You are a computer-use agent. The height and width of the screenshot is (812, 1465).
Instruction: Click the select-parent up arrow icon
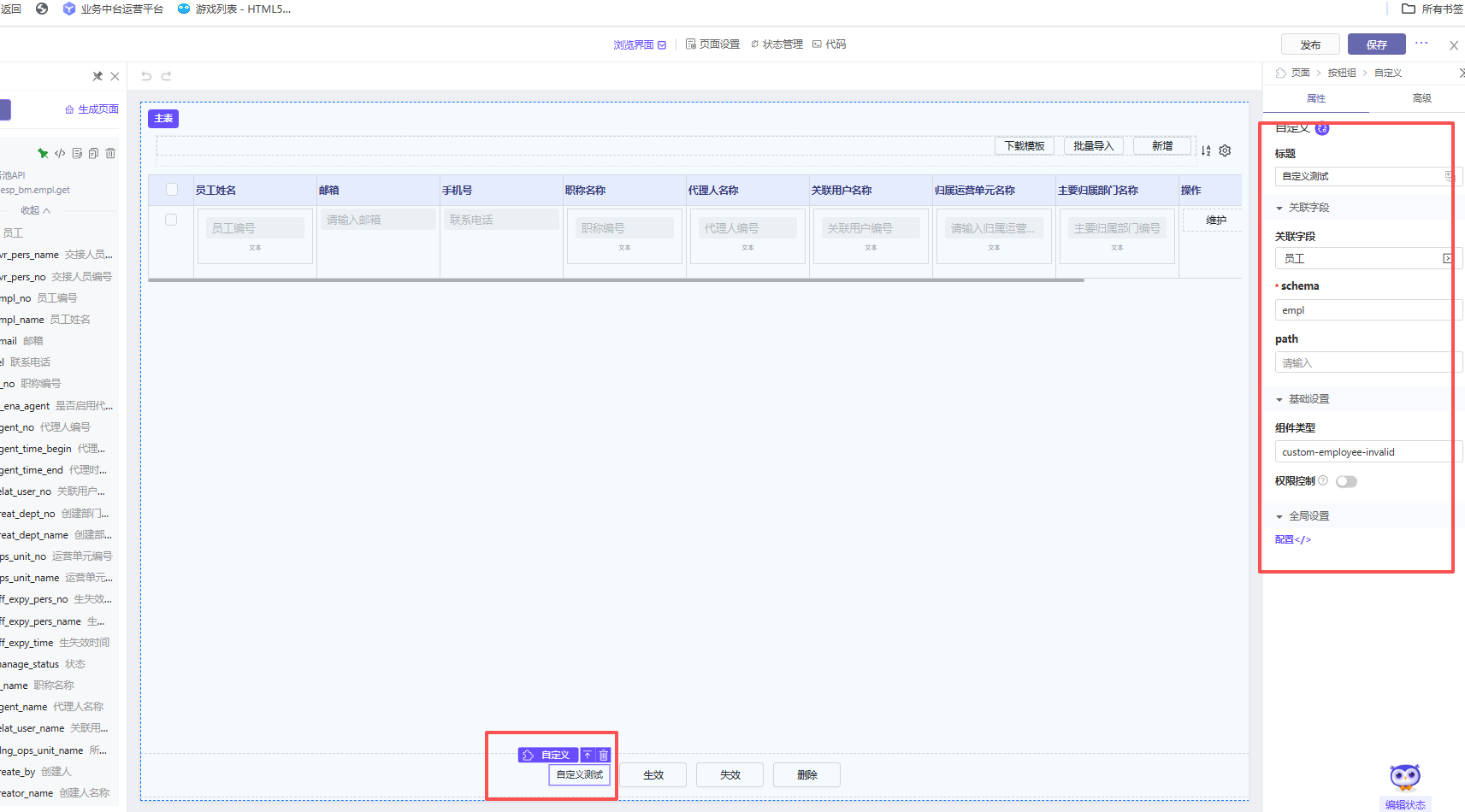point(588,755)
